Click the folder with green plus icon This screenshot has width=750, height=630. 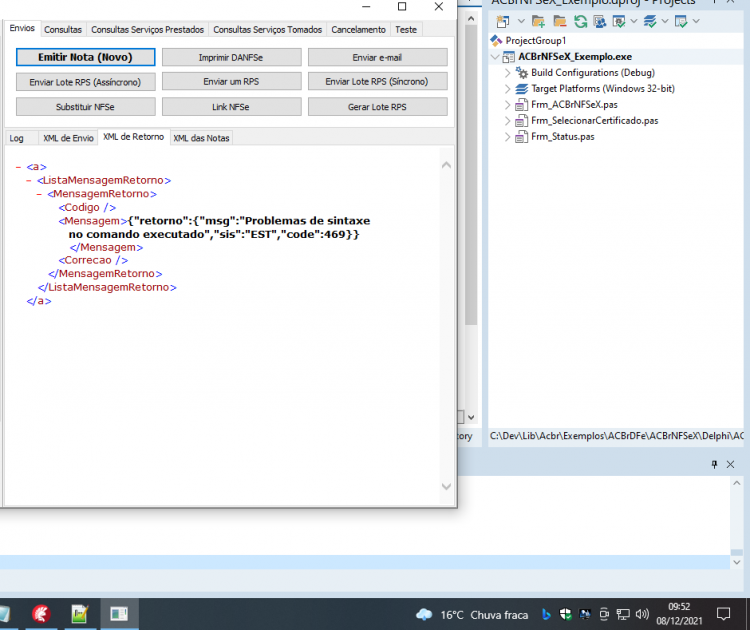coord(538,22)
